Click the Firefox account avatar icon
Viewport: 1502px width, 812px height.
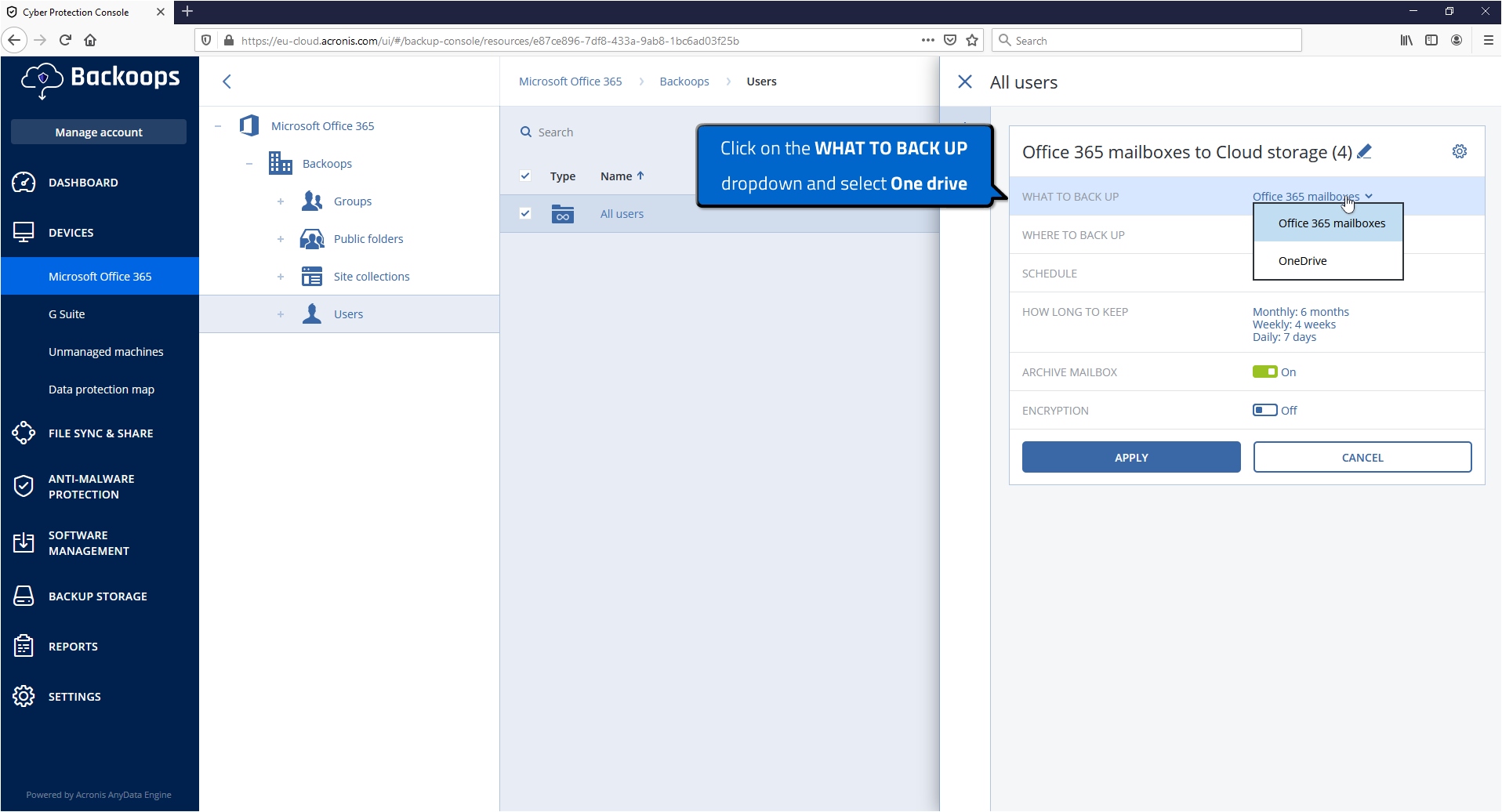tap(1457, 40)
